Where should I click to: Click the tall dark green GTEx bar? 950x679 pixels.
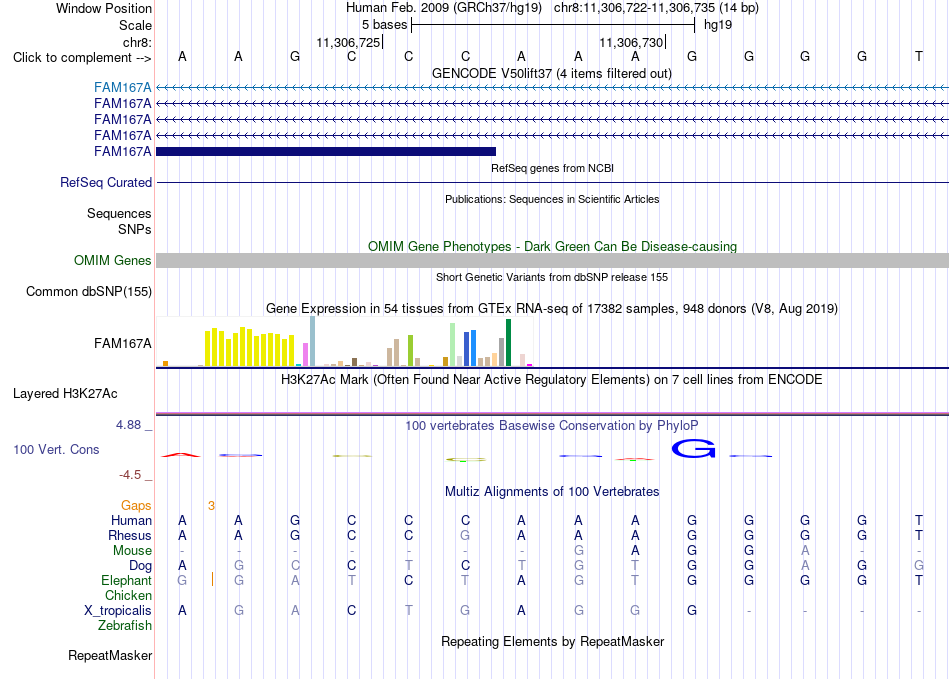[x=508, y=343]
